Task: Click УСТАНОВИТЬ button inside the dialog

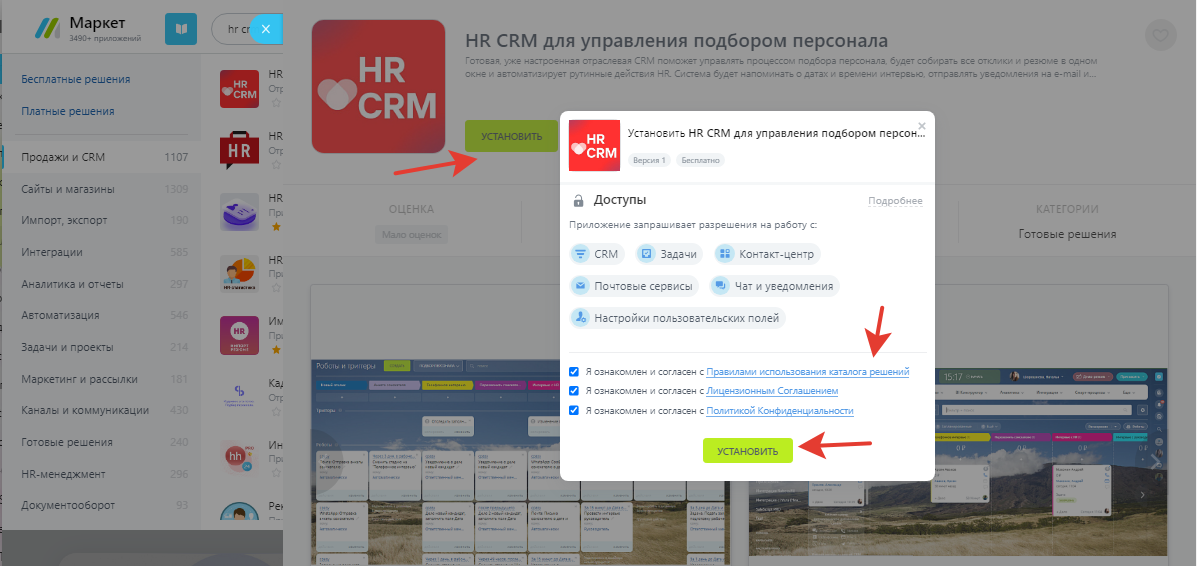Action: [x=748, y=451]
